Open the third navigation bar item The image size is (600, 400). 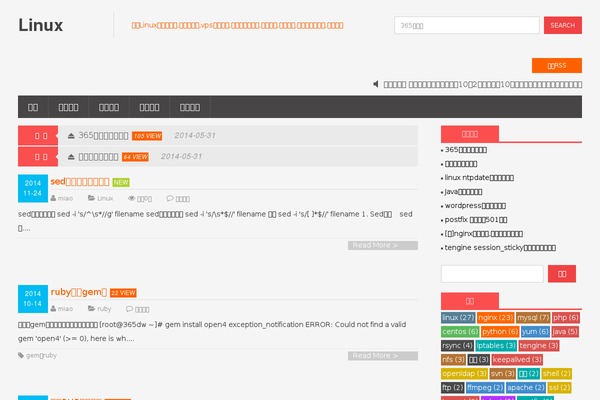(109, 107)
